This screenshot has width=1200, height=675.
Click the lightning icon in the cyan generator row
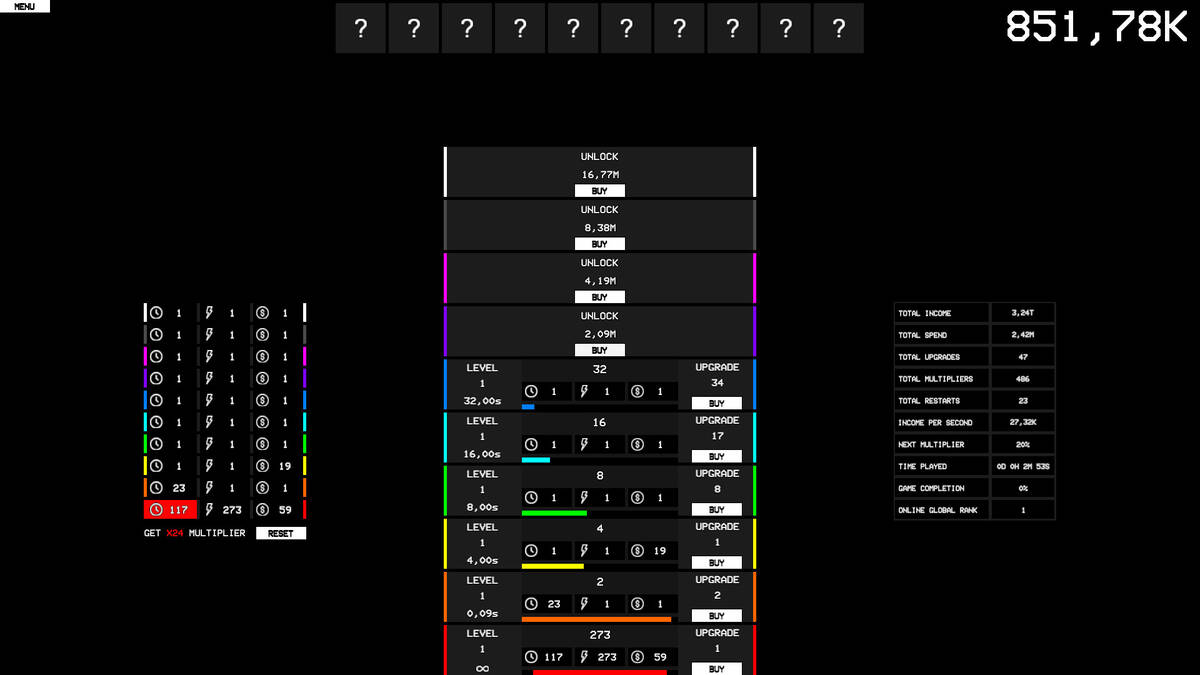584,445
